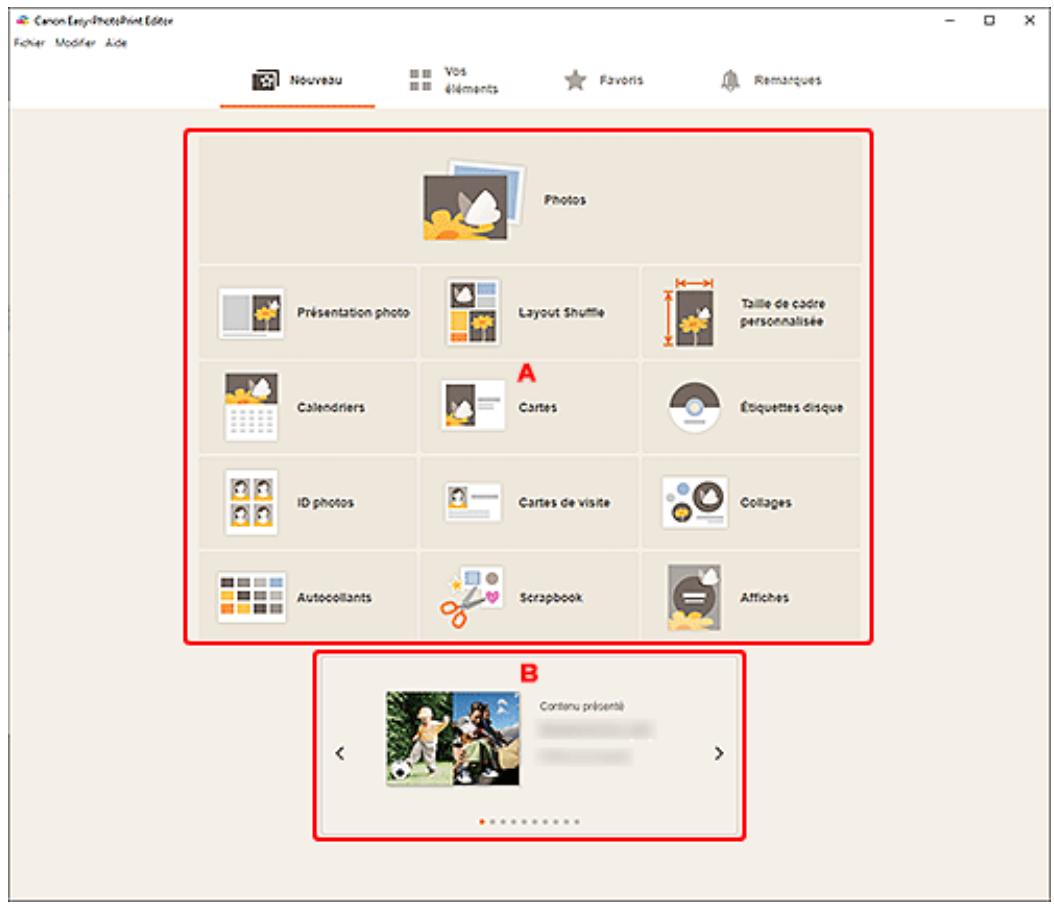The width and height of the screenshot is (1054, 904).
Task: Click the Contenu présenté heading
Action: point(581,706)
